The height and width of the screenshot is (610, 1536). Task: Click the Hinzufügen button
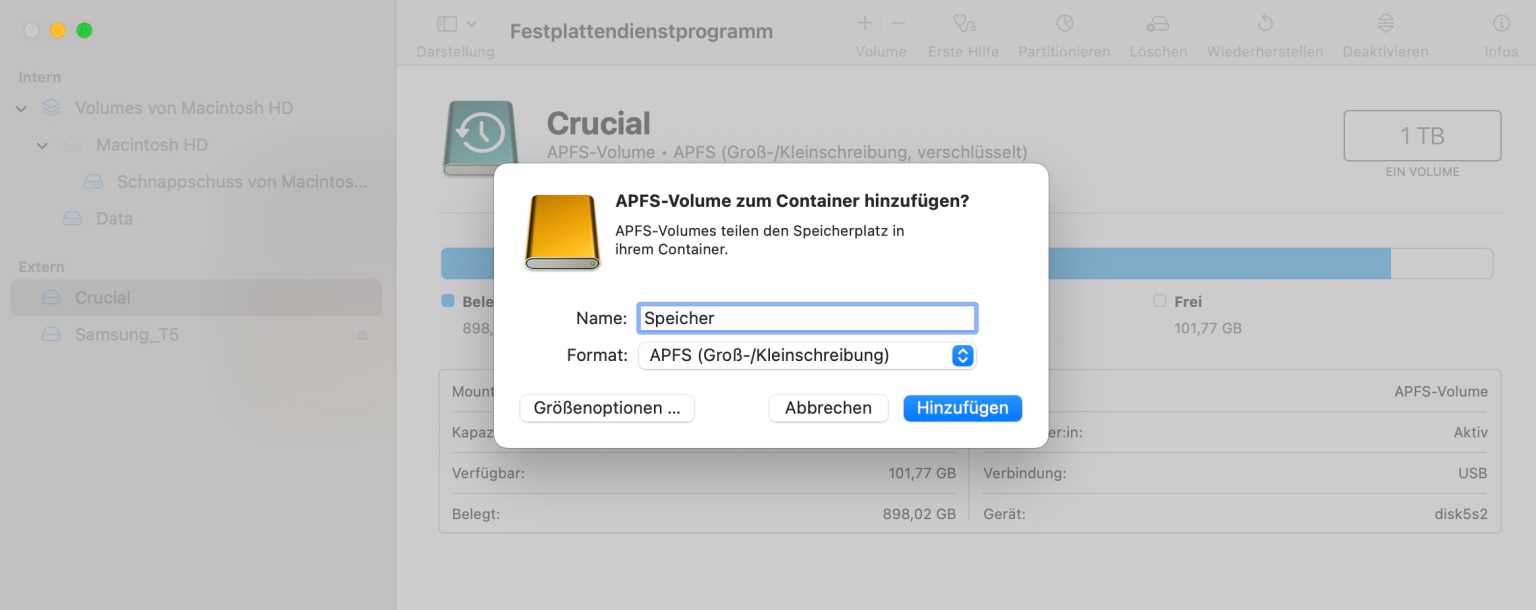pos(961,407)
